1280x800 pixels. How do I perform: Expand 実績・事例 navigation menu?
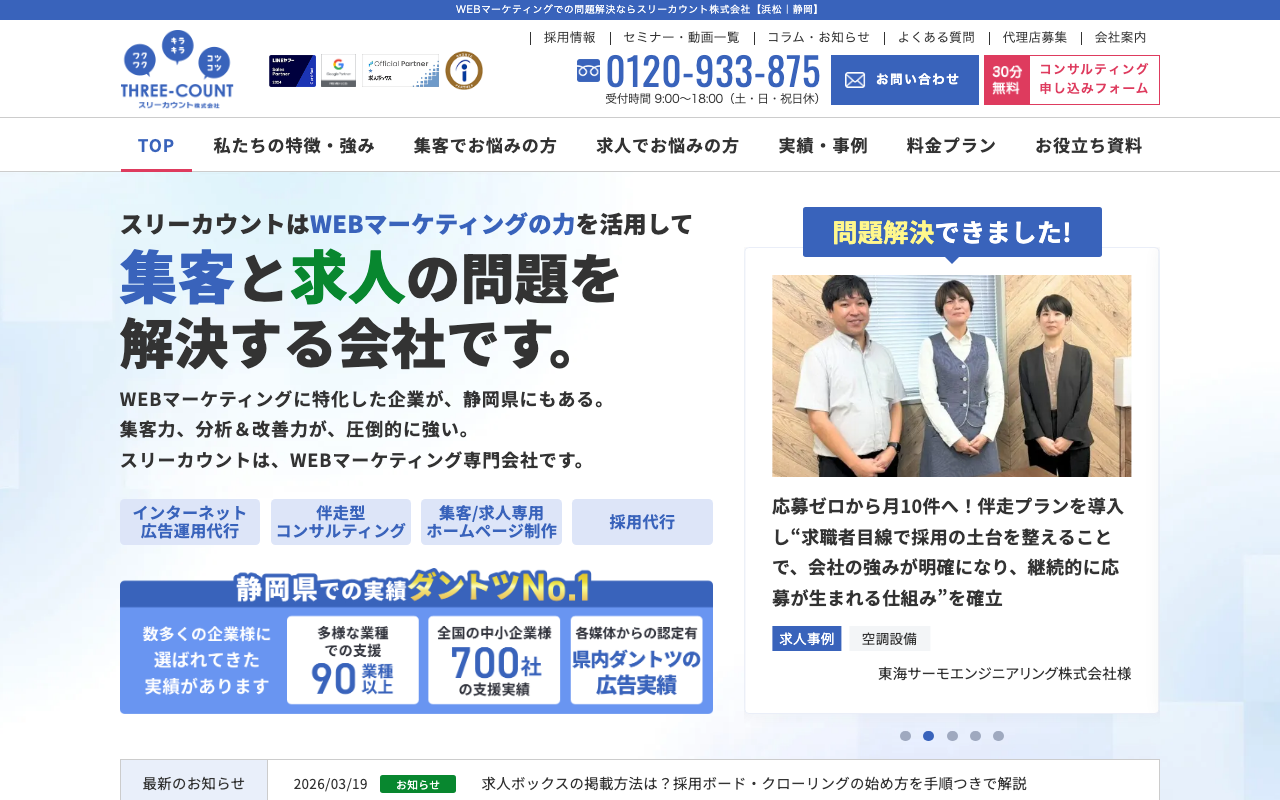pos(822,145)
